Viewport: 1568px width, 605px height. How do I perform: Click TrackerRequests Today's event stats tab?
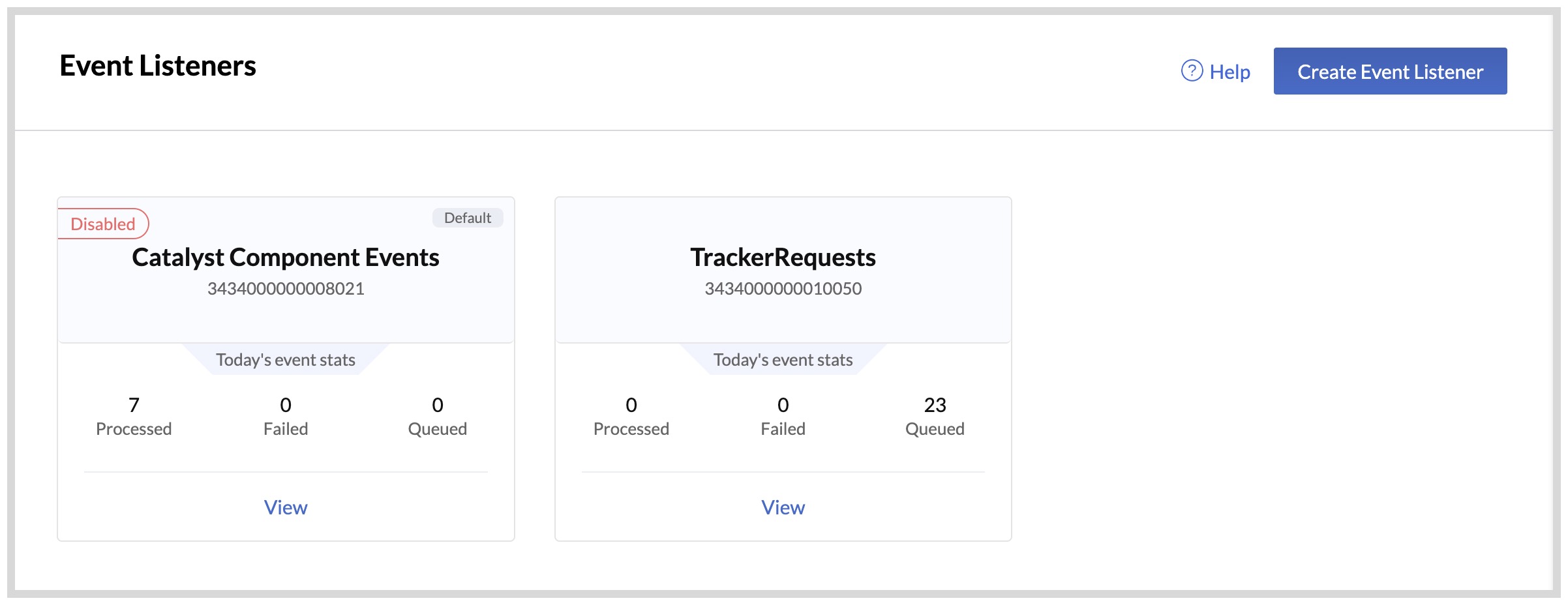pyautogui.click(x=783, y=360)
